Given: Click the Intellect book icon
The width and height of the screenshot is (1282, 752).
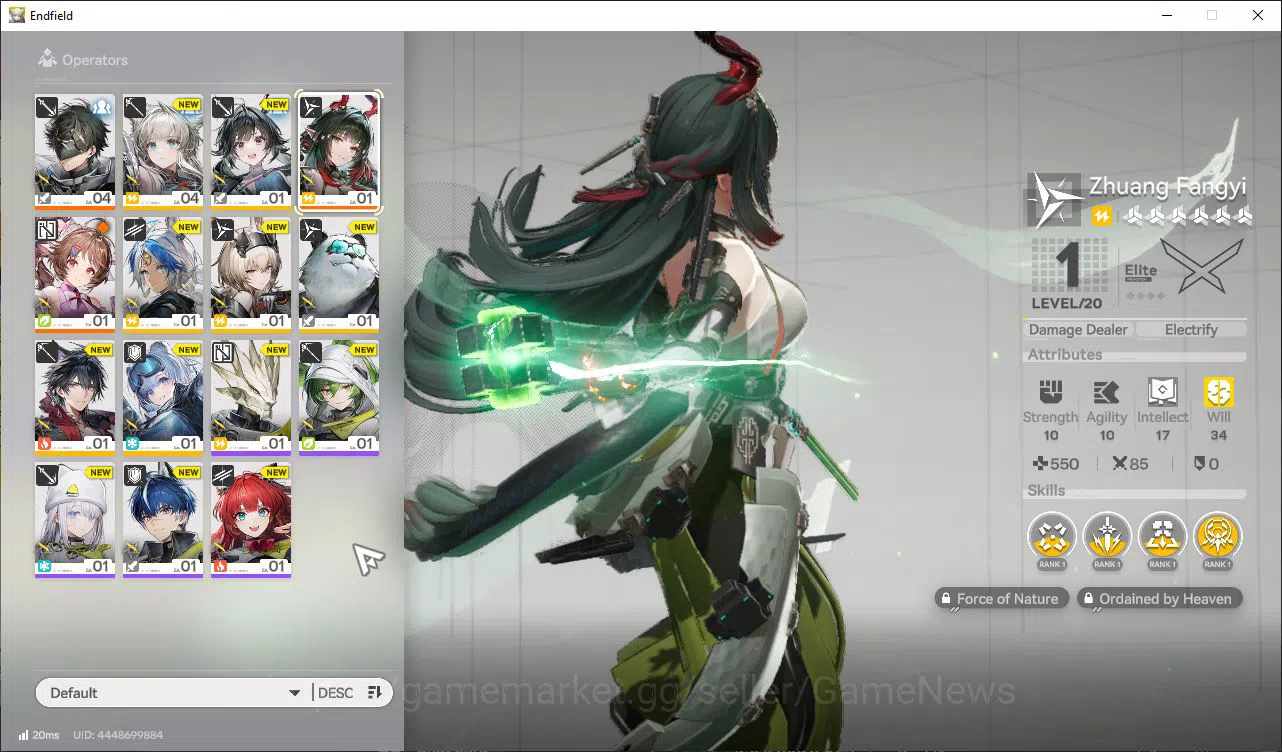Looking at the screenshot, I should click(x=1162, y=392).
